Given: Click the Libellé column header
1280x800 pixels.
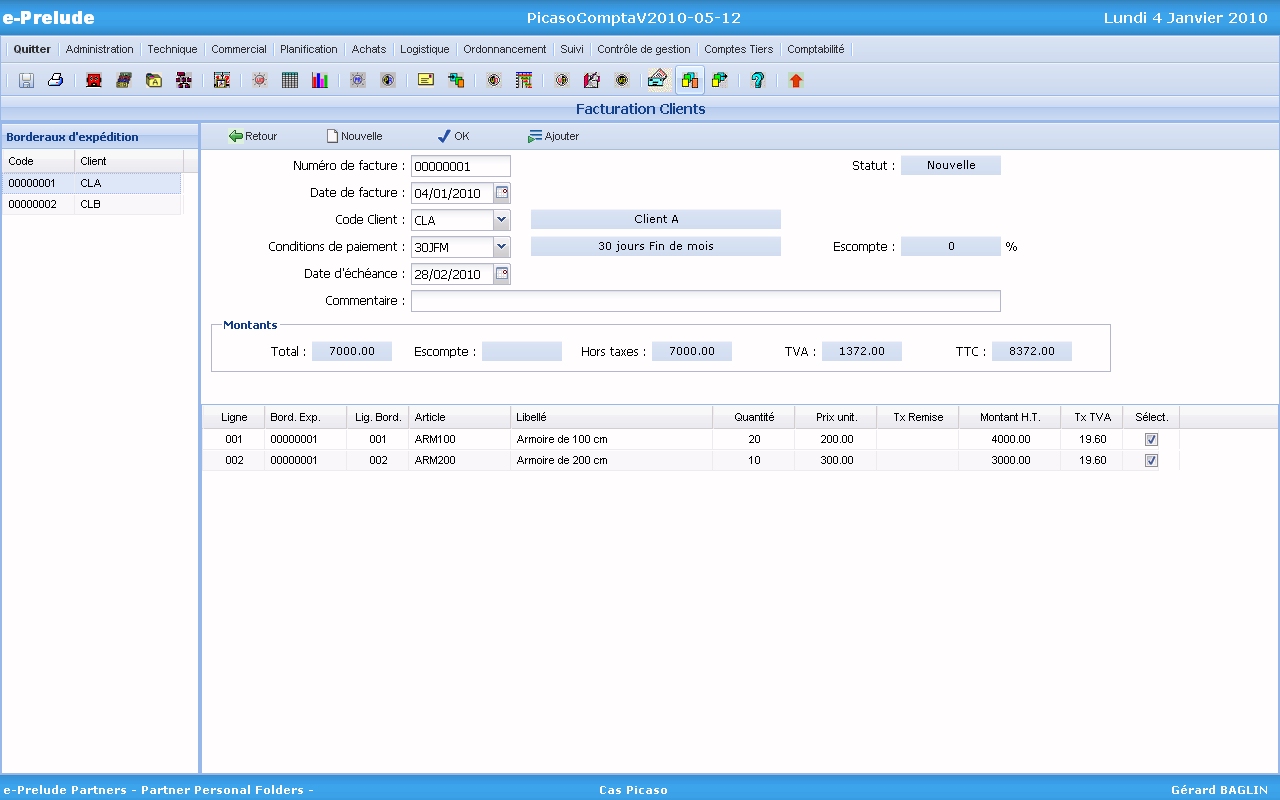Looking at the screenshot, I should coord(611,417).
